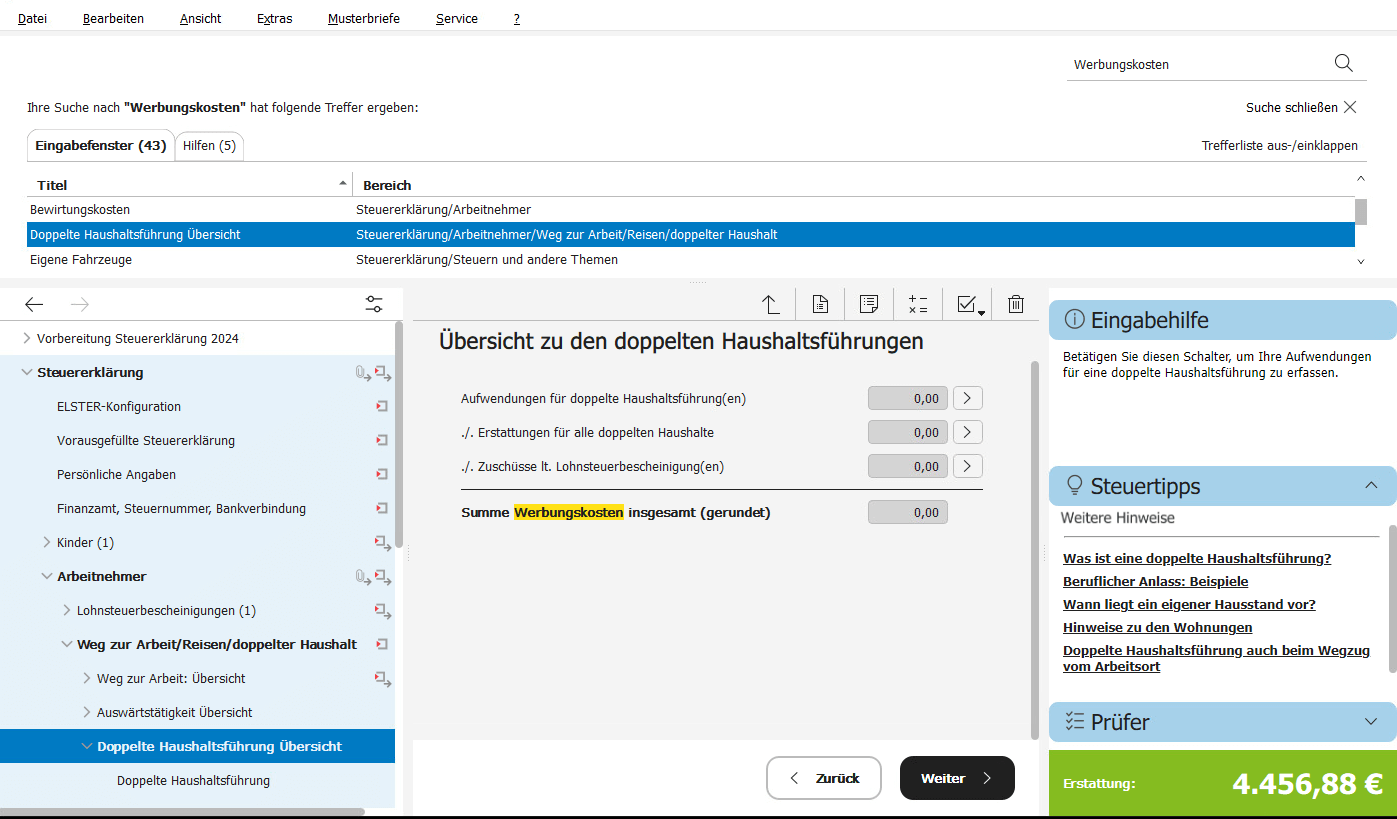Click the Zurück button
This screenshot has height=819, width=1397.
pyautogui.click(x=824, y=778)
